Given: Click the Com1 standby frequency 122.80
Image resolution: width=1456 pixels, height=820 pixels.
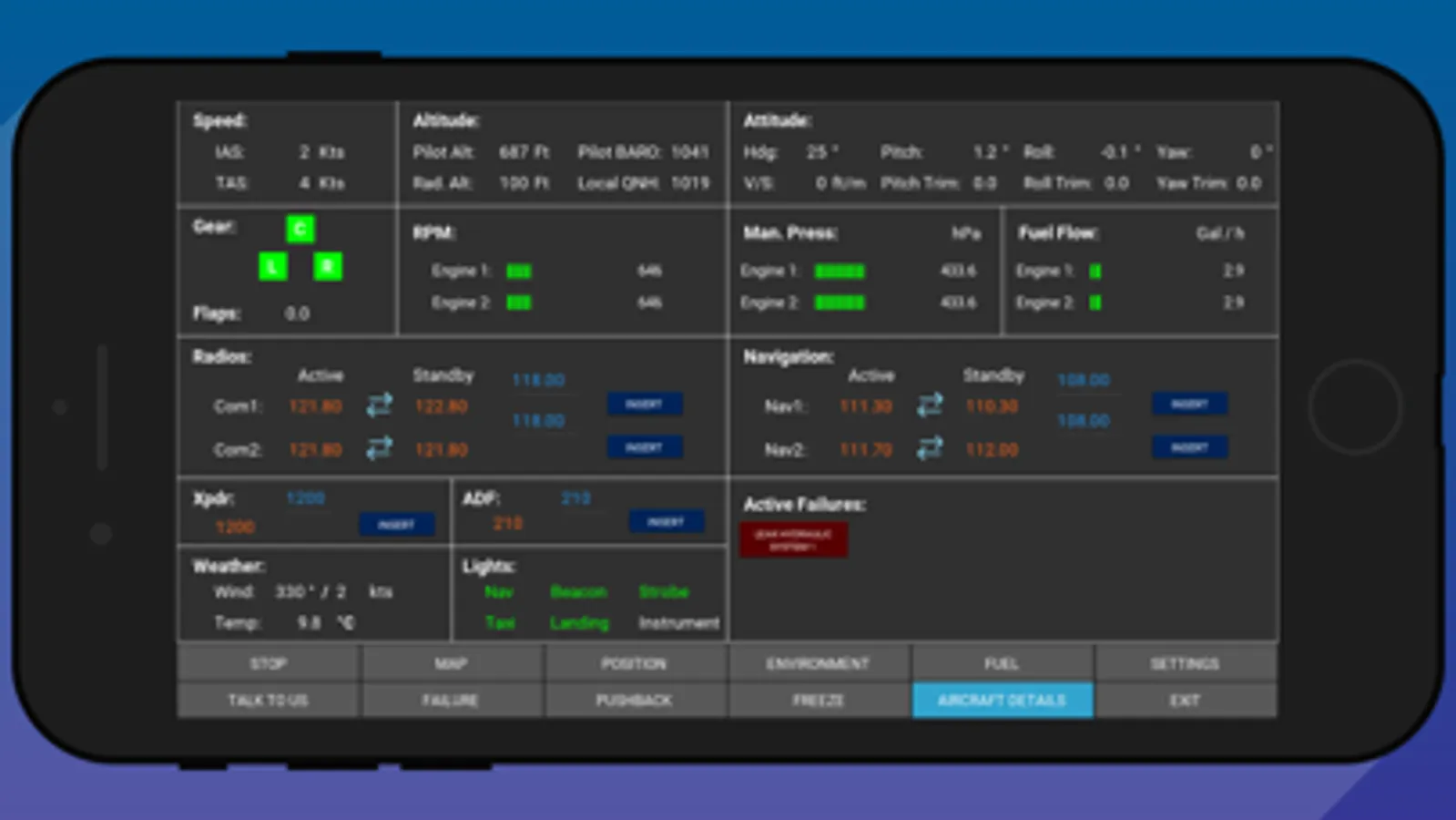Looking at the screenshot, I should coord(442,406).
